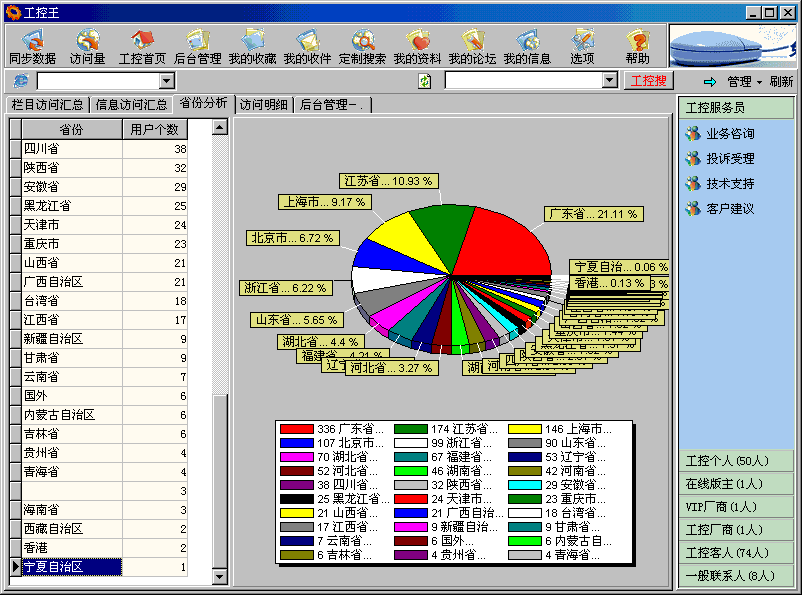The image size is (802, 595).
Task: Click the red 广东省 legend swatch
Action: coord(297,429)
